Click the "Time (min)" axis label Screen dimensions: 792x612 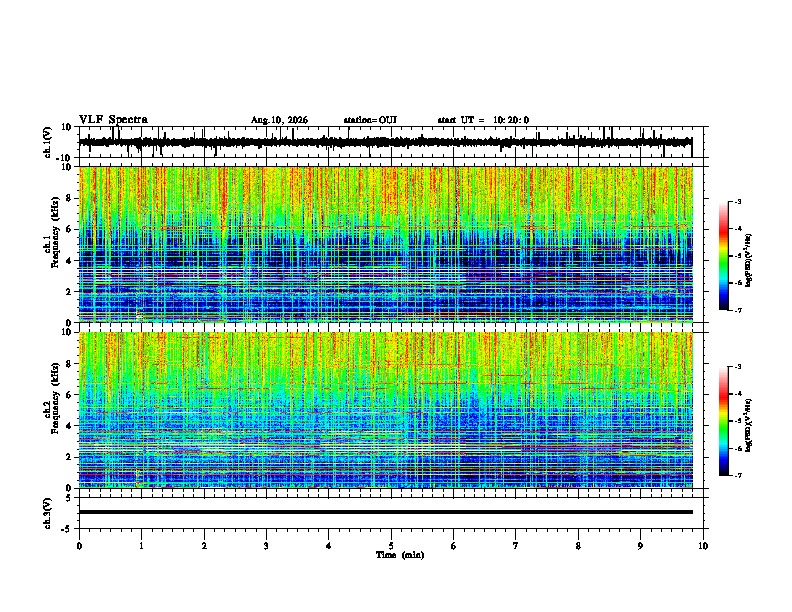(x=400, y=555)
